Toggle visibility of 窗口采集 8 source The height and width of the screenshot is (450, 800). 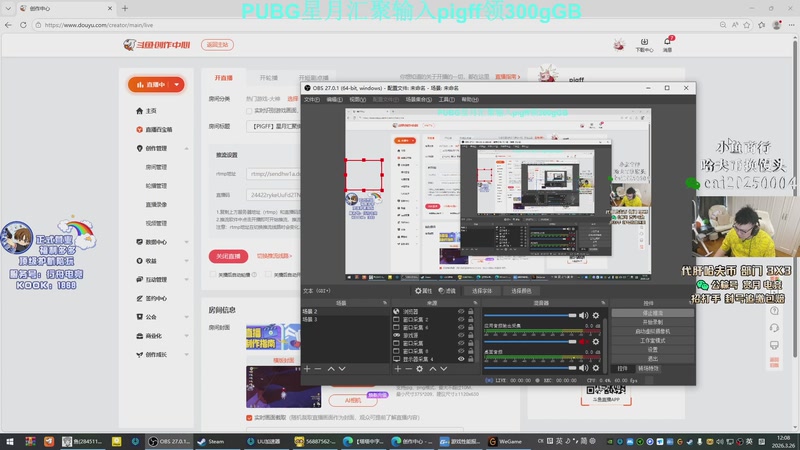(x=461, y=351)
